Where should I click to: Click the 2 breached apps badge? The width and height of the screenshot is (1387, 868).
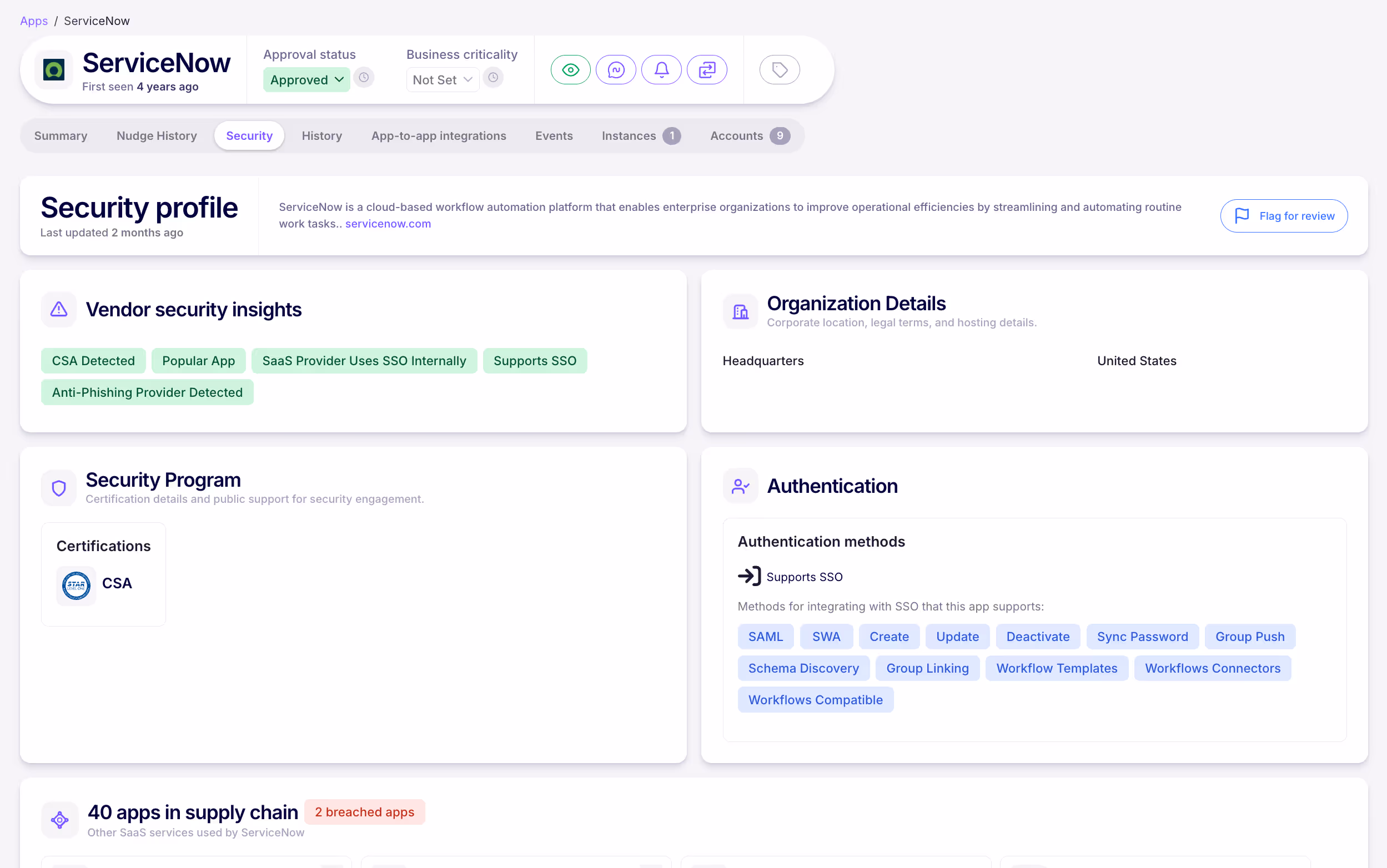point(364,812)
